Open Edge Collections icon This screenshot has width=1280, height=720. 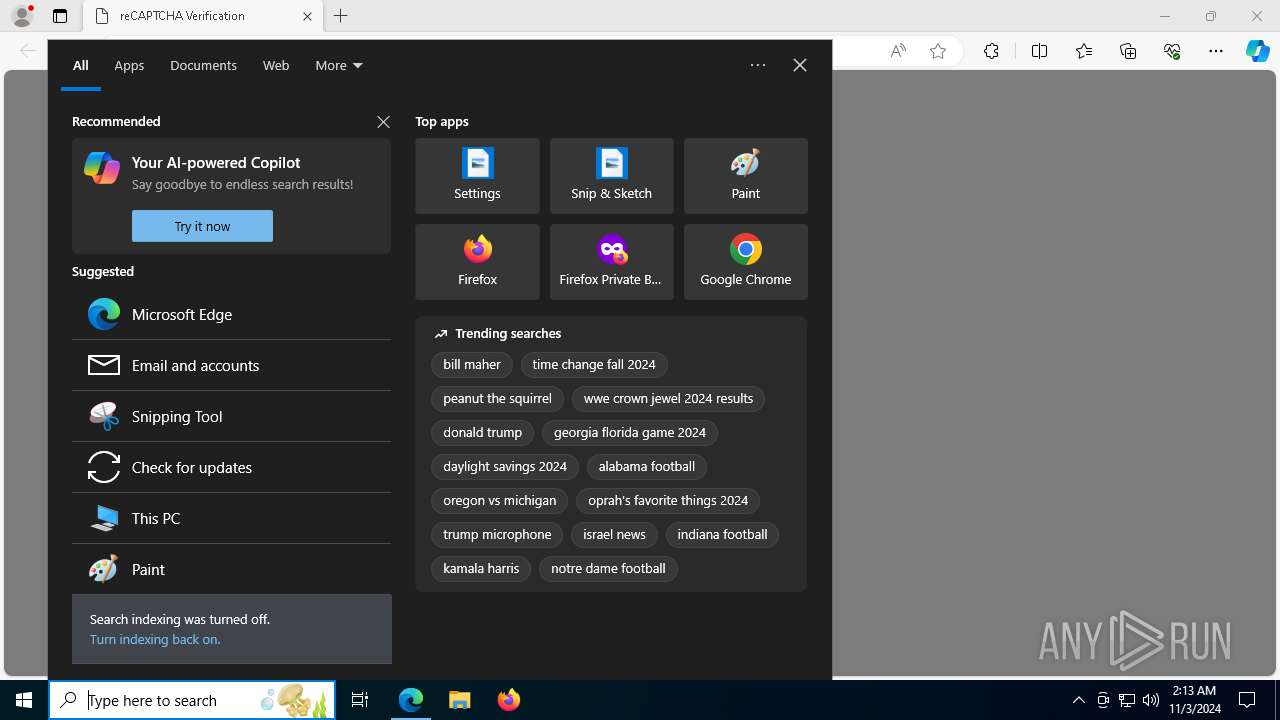tap(1128, 51)
